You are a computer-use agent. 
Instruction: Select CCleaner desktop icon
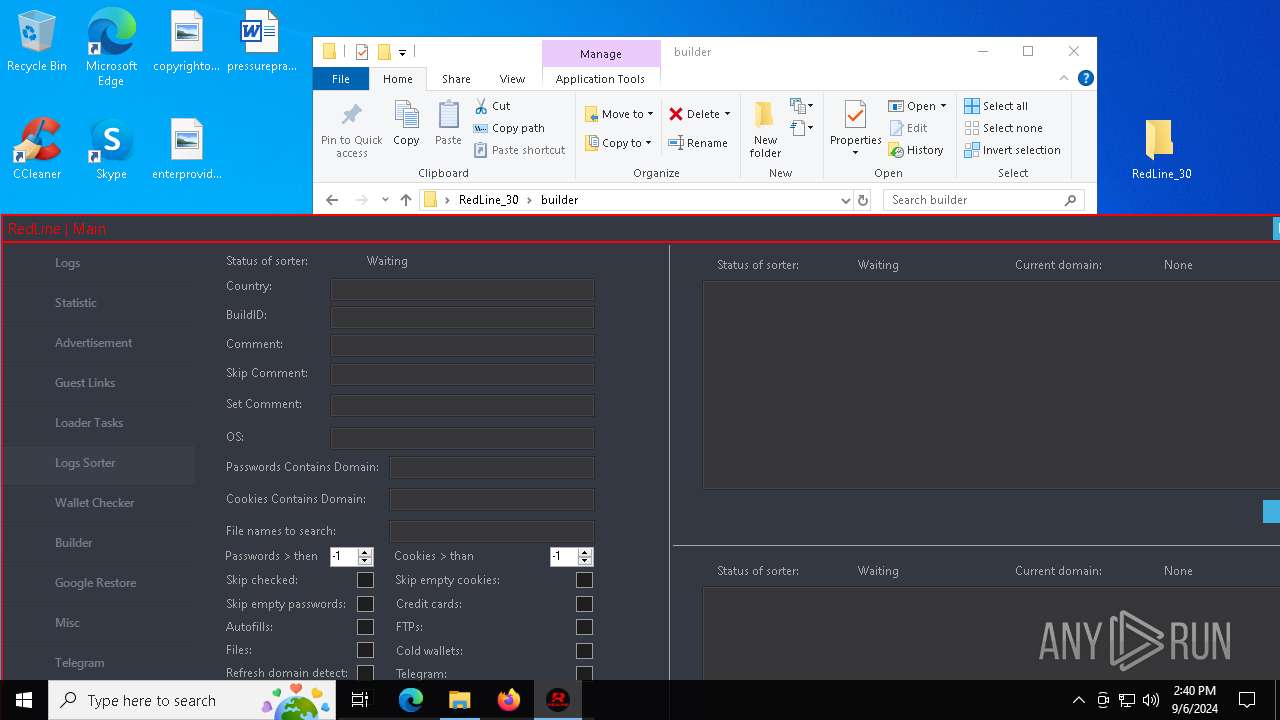37,149
